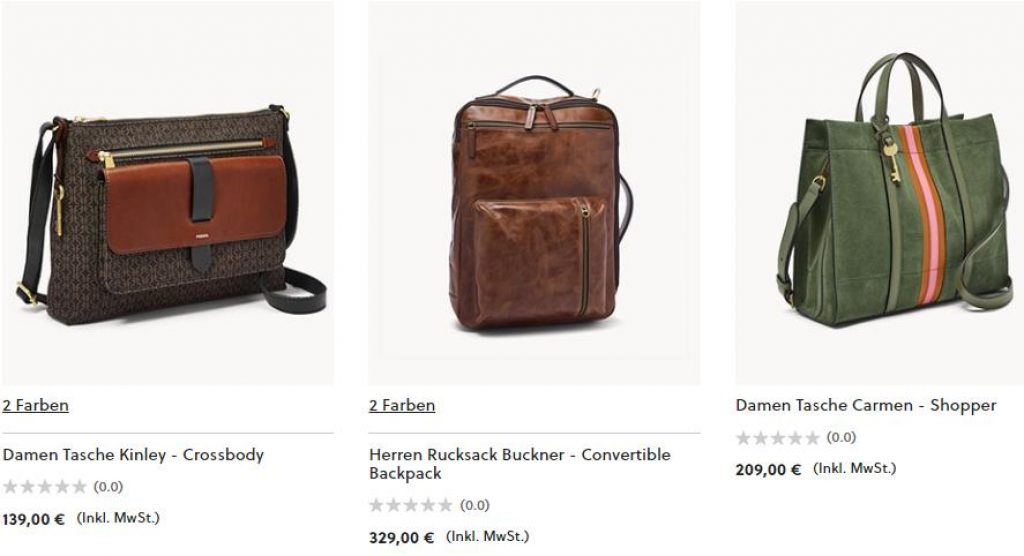
Task: Click the star rating of Kinley Crossbody
Action: click(x=44, y=487)
